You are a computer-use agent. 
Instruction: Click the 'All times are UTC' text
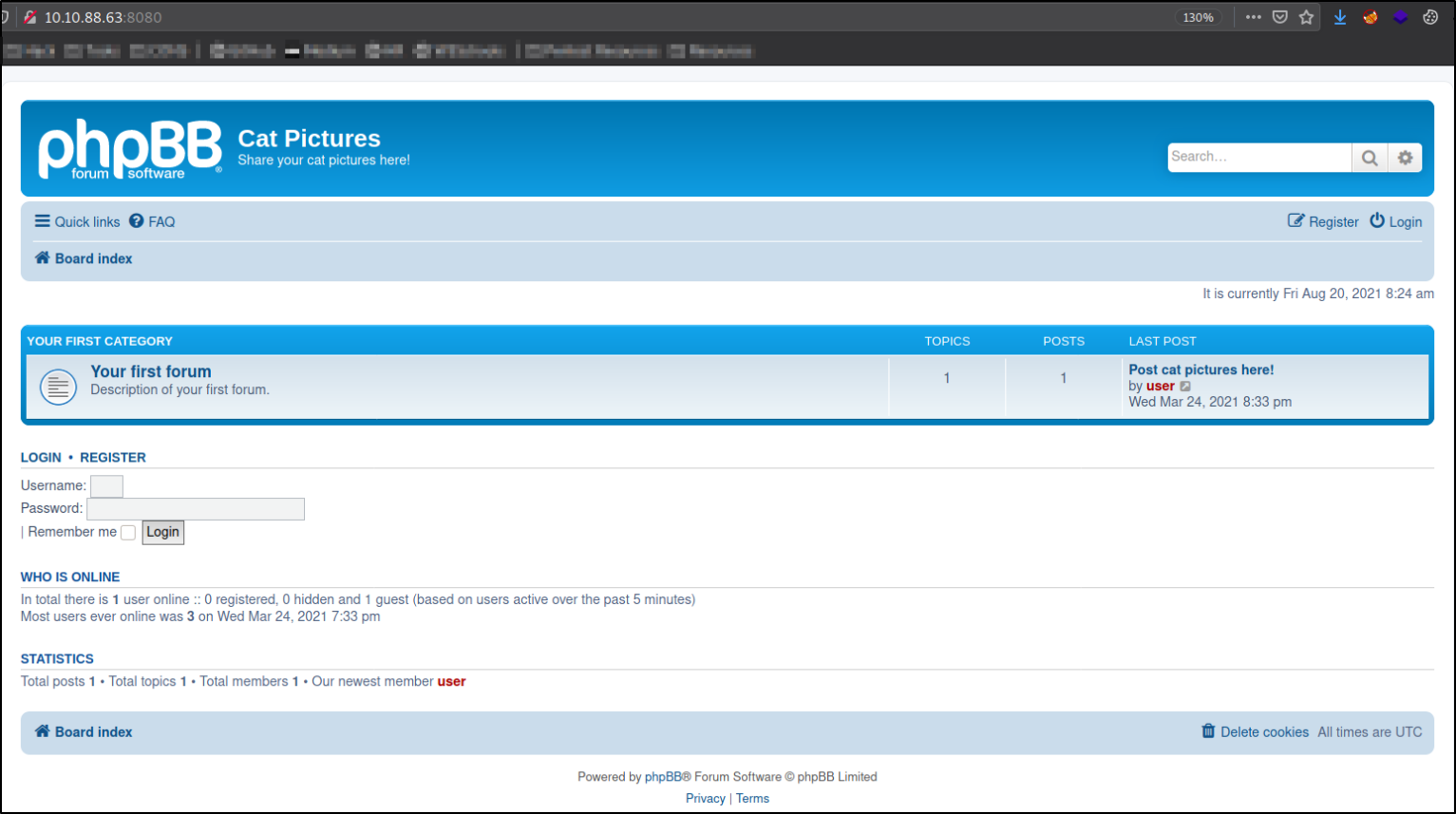pyautogui.click(x=1370, y=731)
